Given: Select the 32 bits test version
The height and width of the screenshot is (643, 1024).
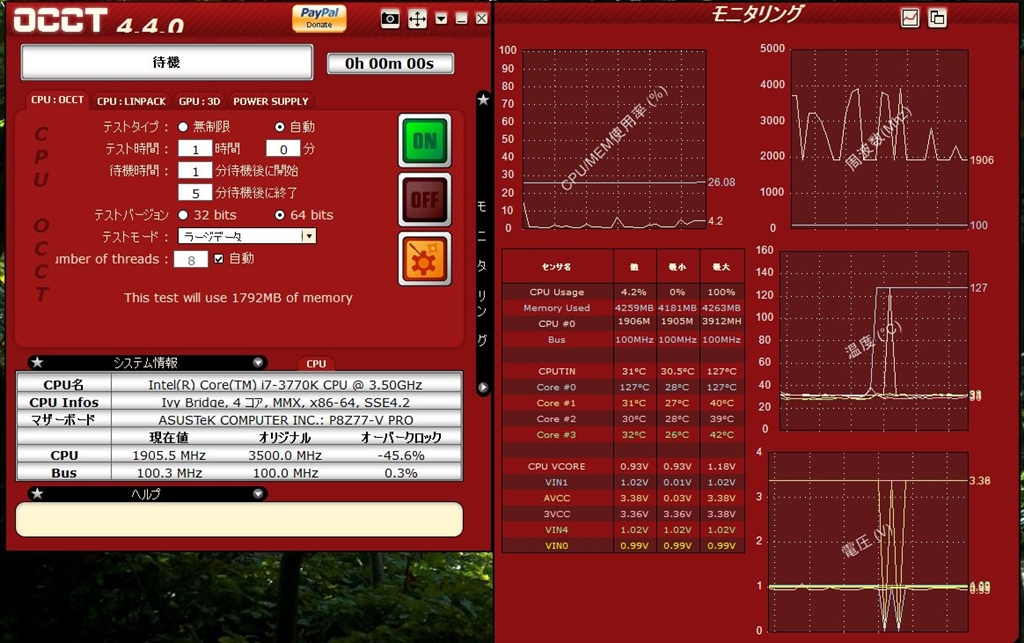Looking at the screenshot, I should pos(183,215).
